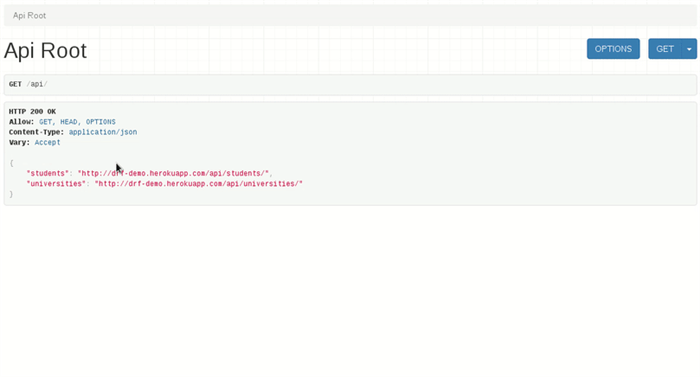This screenshot has height=377, width=700.
Task: Click the Allow header label
Action: (21, 122)
